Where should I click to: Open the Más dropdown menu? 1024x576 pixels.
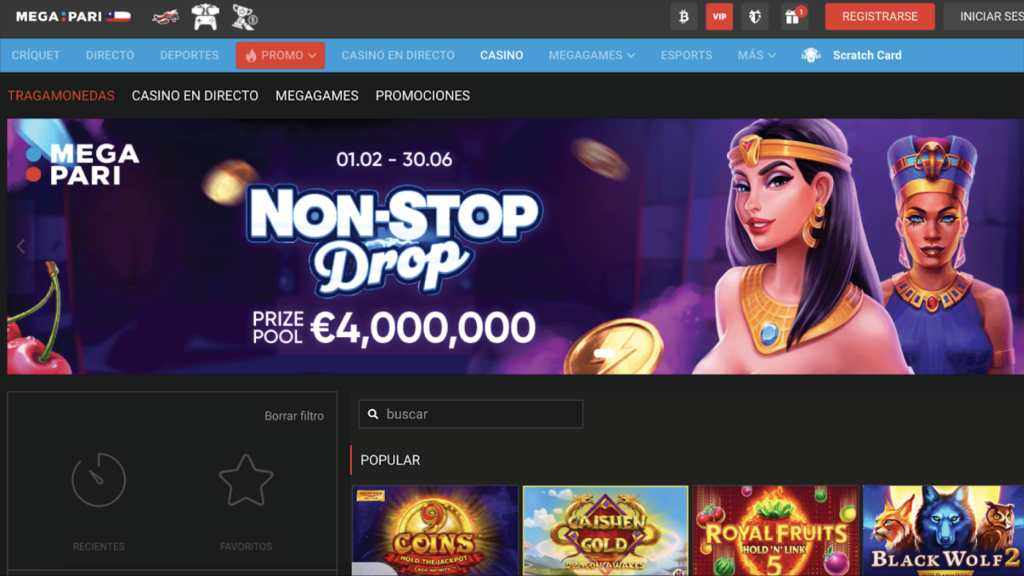tap(757, 56)
